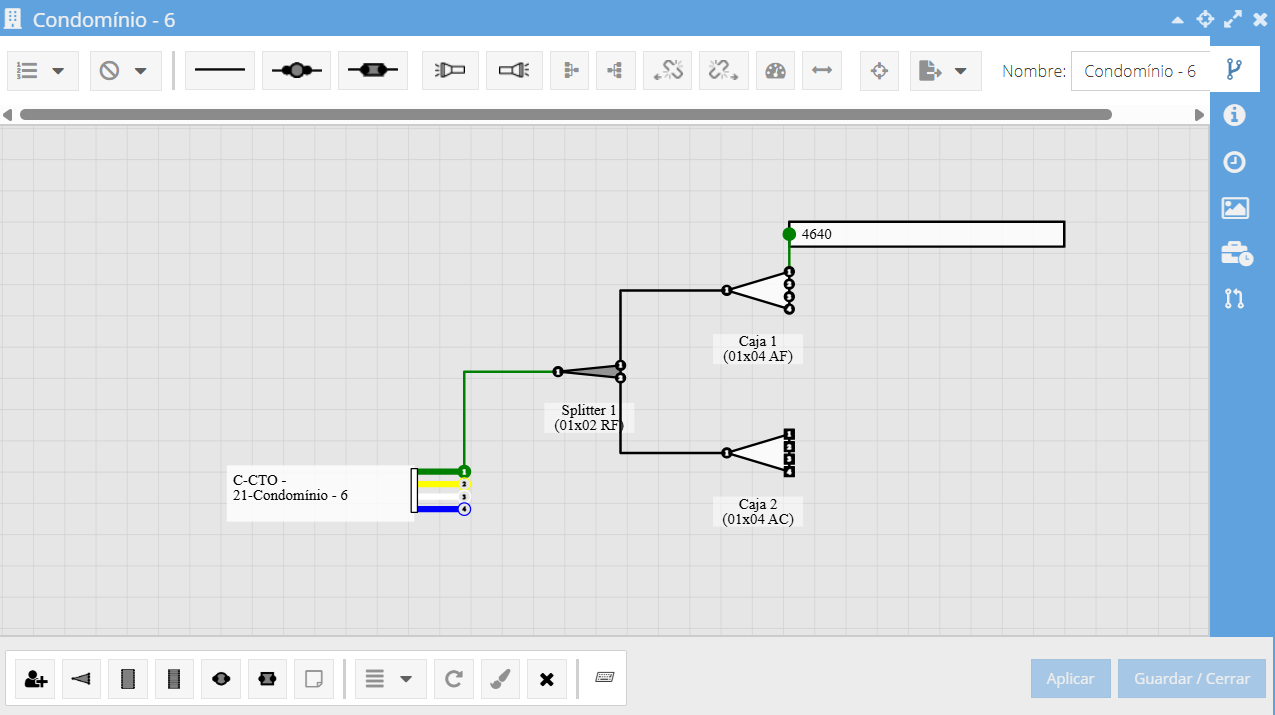Add a sticky note
This screenshot has width=1275, height=715.
tap(314, 679)
